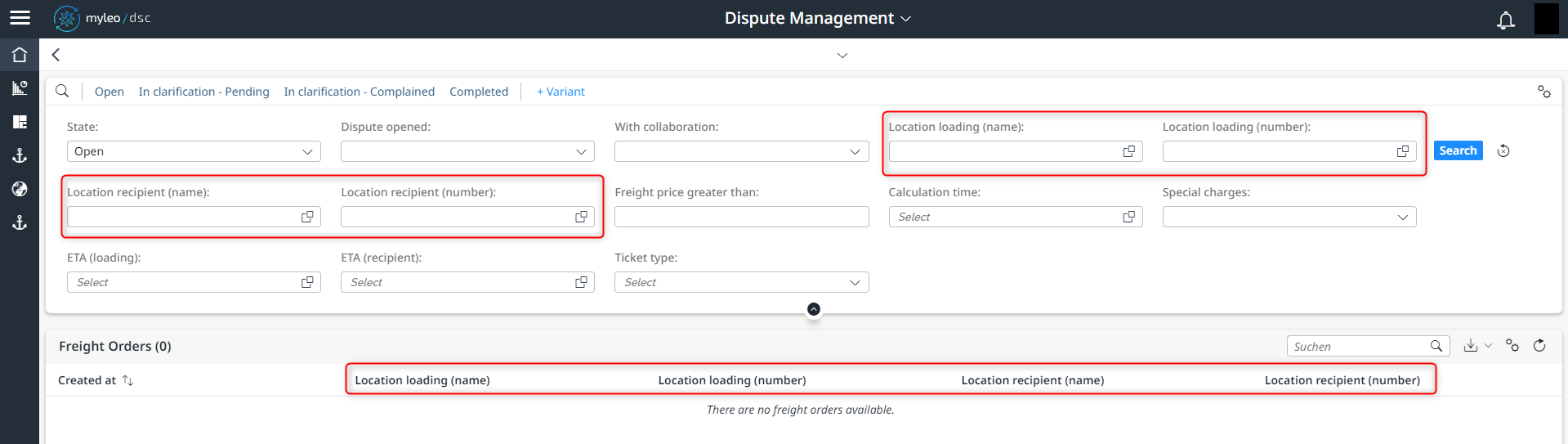Click the Location recipient (number) column header
The height and width of the screenshot is (444, 1568).
click(1342, 380)
